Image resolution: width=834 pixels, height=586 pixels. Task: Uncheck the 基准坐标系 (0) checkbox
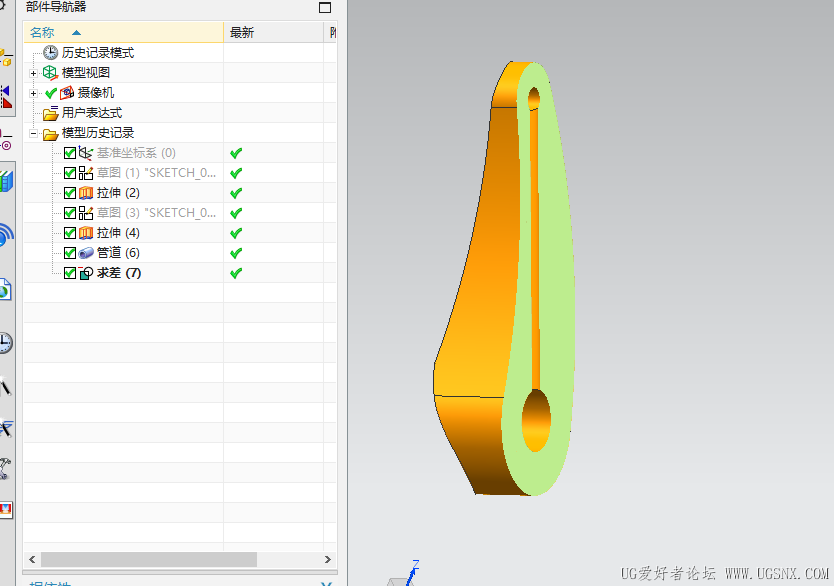tap(70, 153)
